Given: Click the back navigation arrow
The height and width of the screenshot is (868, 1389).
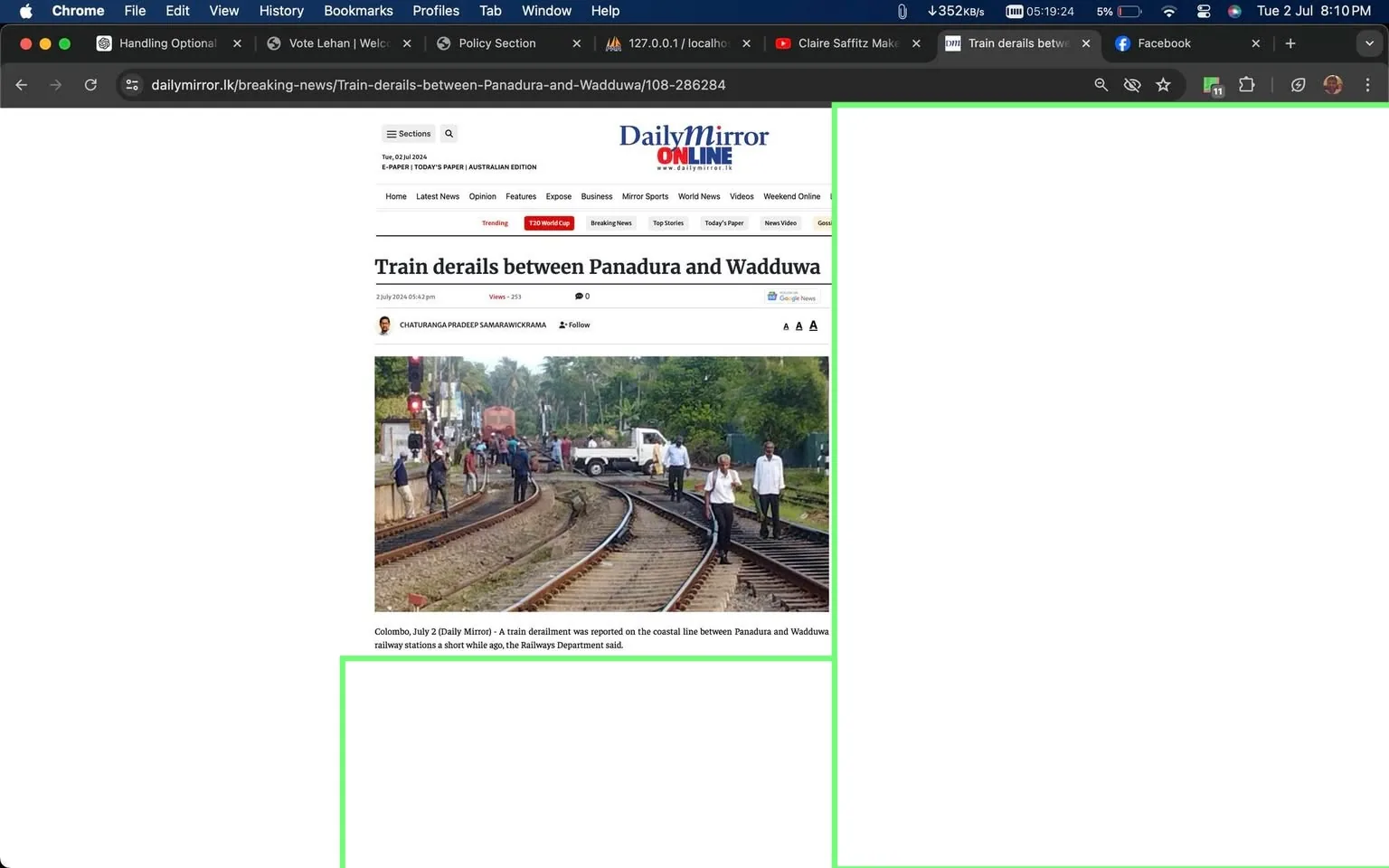Looking at the screenshot, I should point(21,84).
